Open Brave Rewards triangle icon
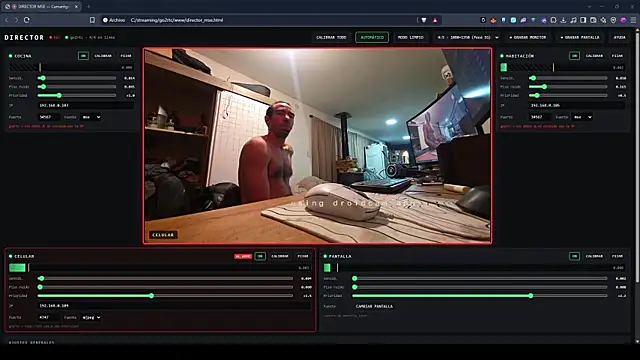The width and height of the screenshot is (640, 360). coord(435,20)
